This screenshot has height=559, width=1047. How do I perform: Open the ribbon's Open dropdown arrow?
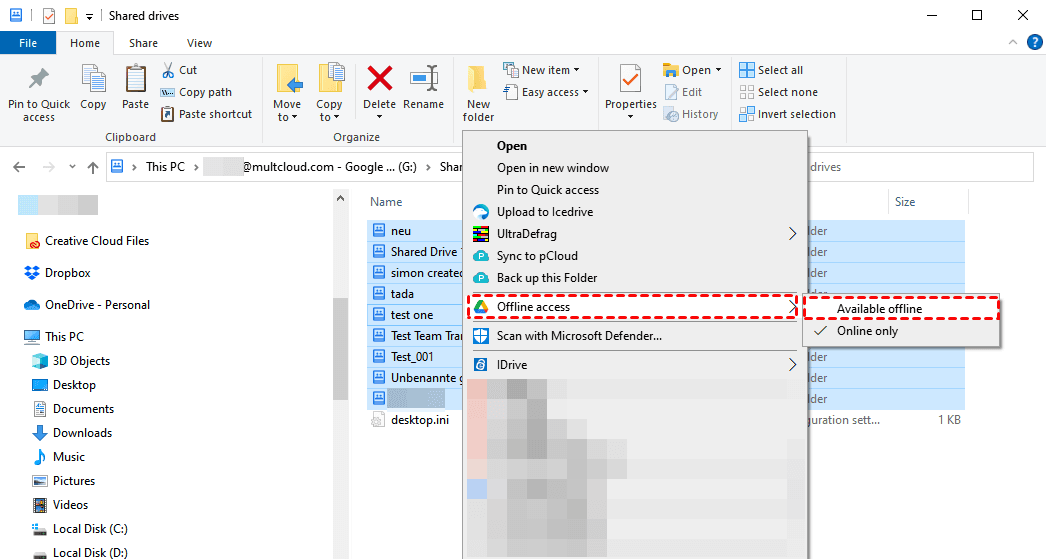click(x=718, y=70)
